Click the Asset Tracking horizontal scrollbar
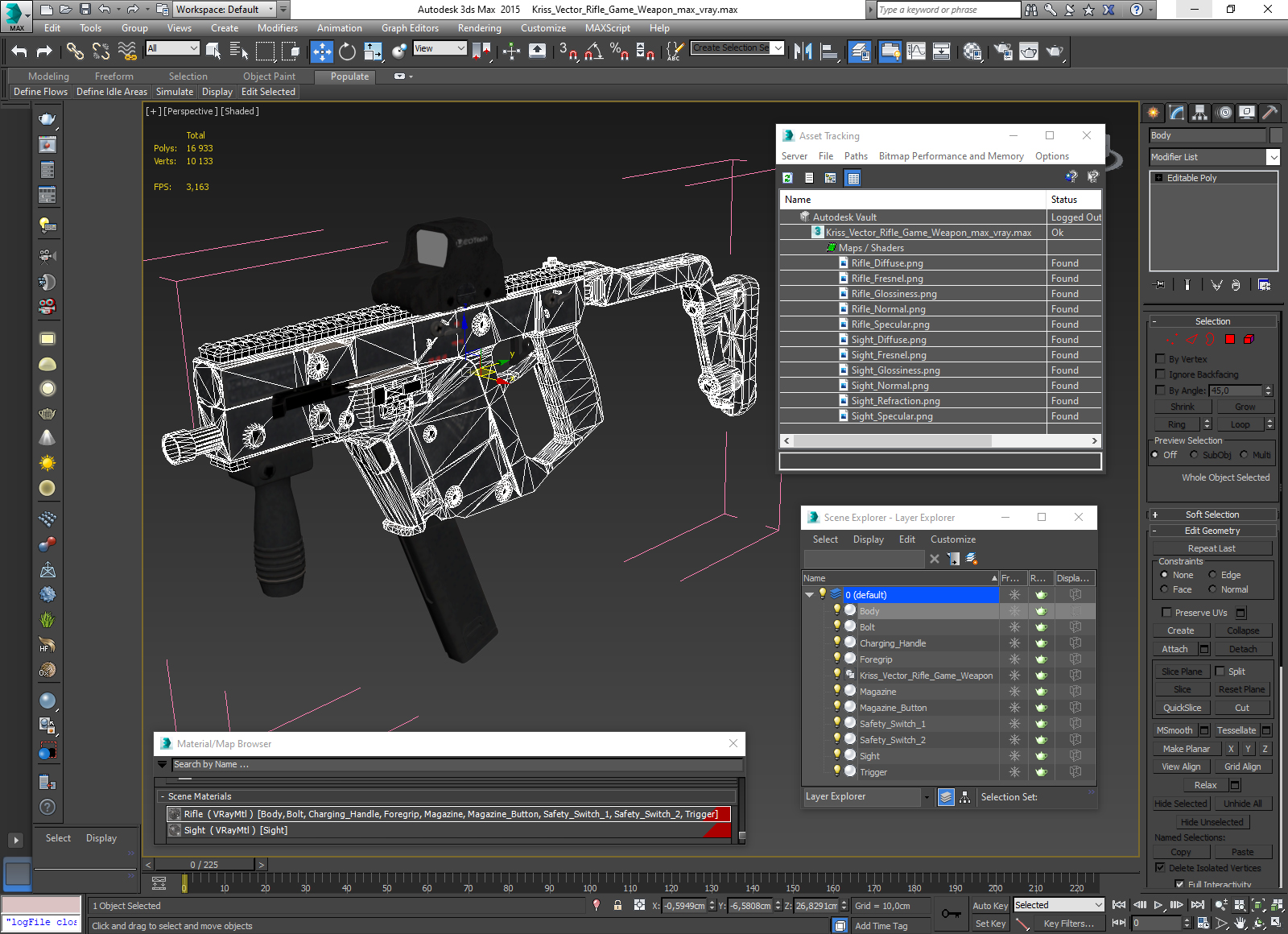1288x934 pixels. click(939, 440)
